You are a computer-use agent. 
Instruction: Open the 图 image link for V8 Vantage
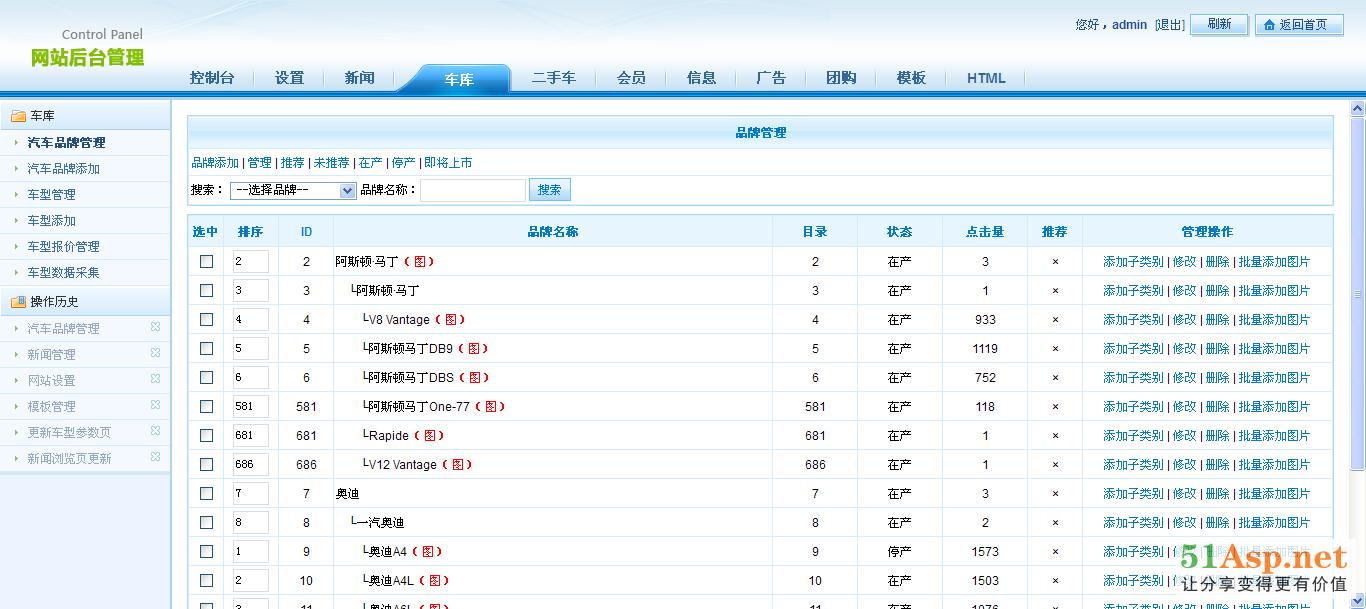[451, 320]
